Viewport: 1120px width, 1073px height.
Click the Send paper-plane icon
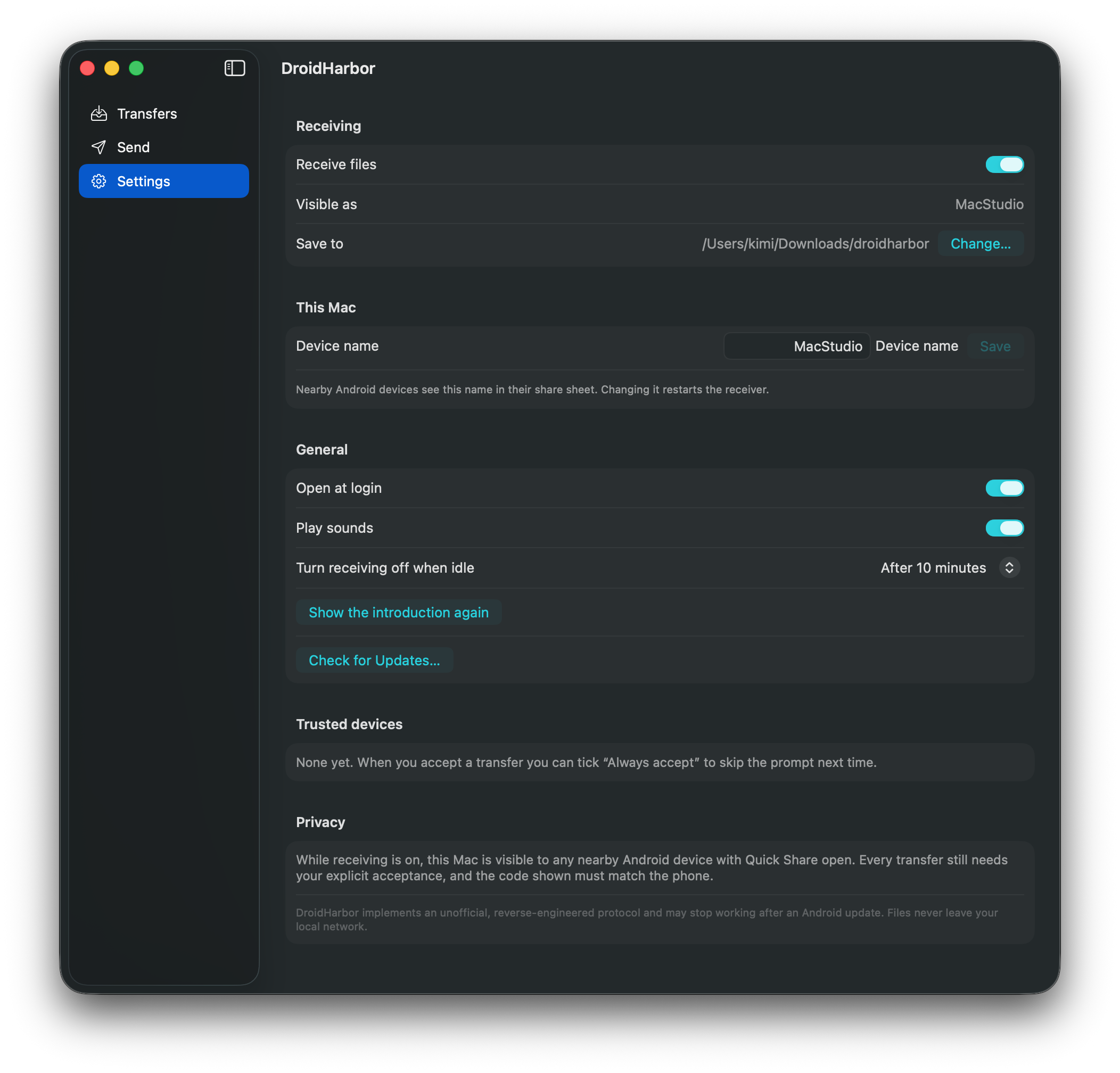(x=99, y=147)
